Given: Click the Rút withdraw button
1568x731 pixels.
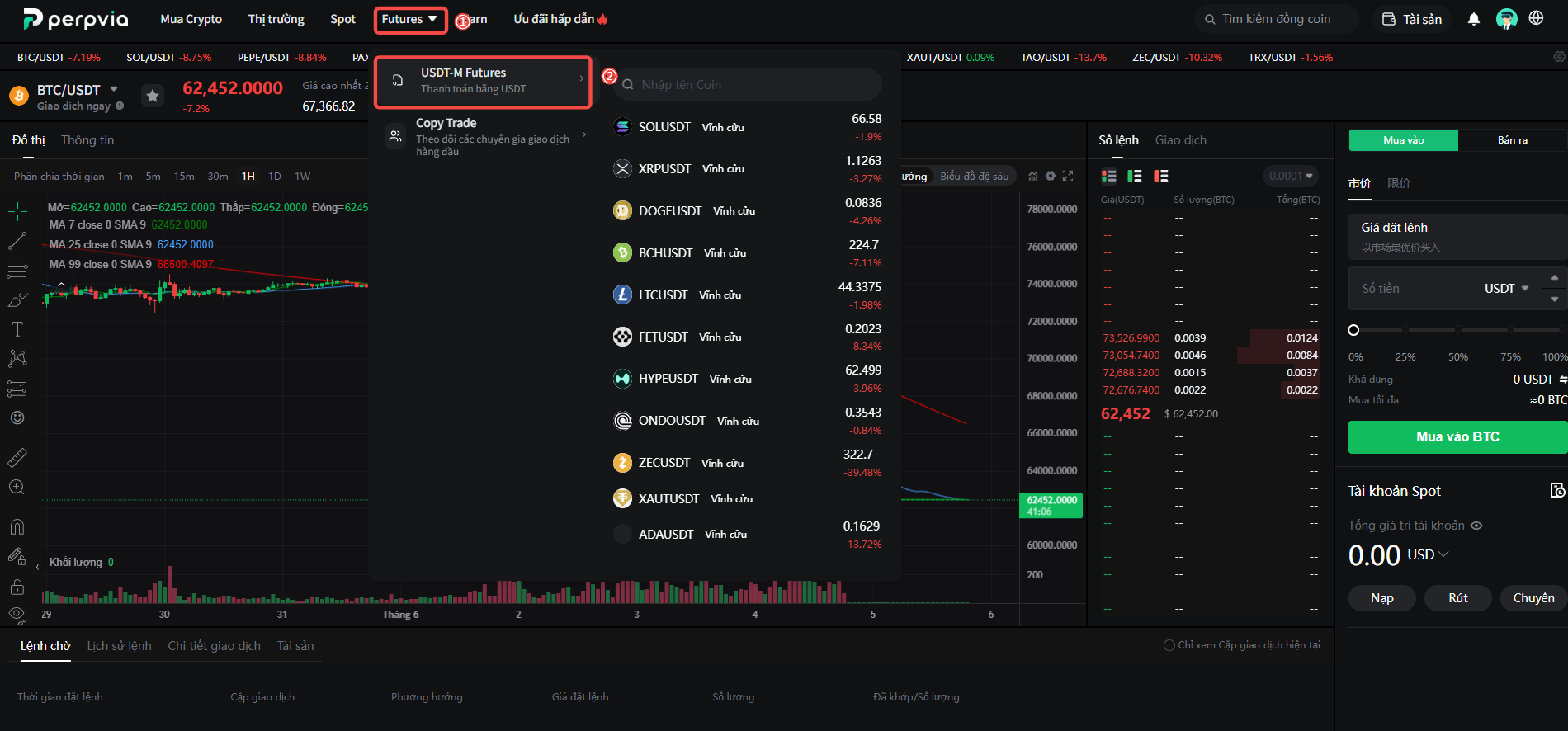Looking at the screenshot, I should (1458, 598).
